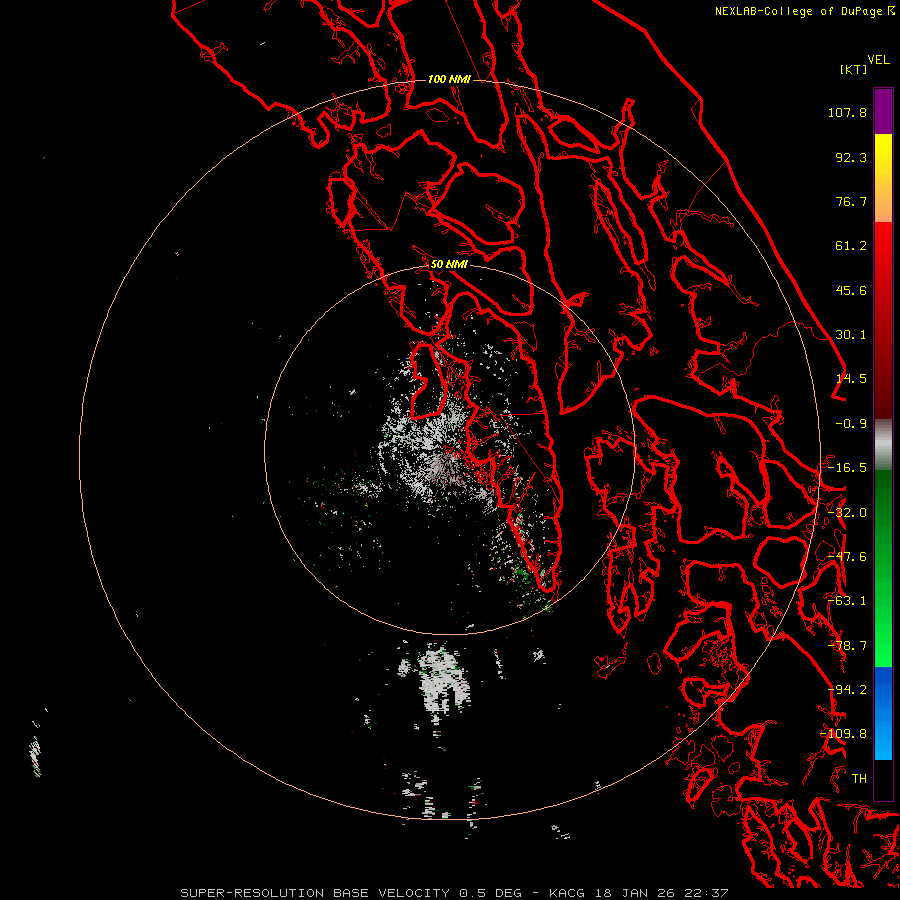
Task: Click the purple segment of the color bar
Action: [883, 112]
